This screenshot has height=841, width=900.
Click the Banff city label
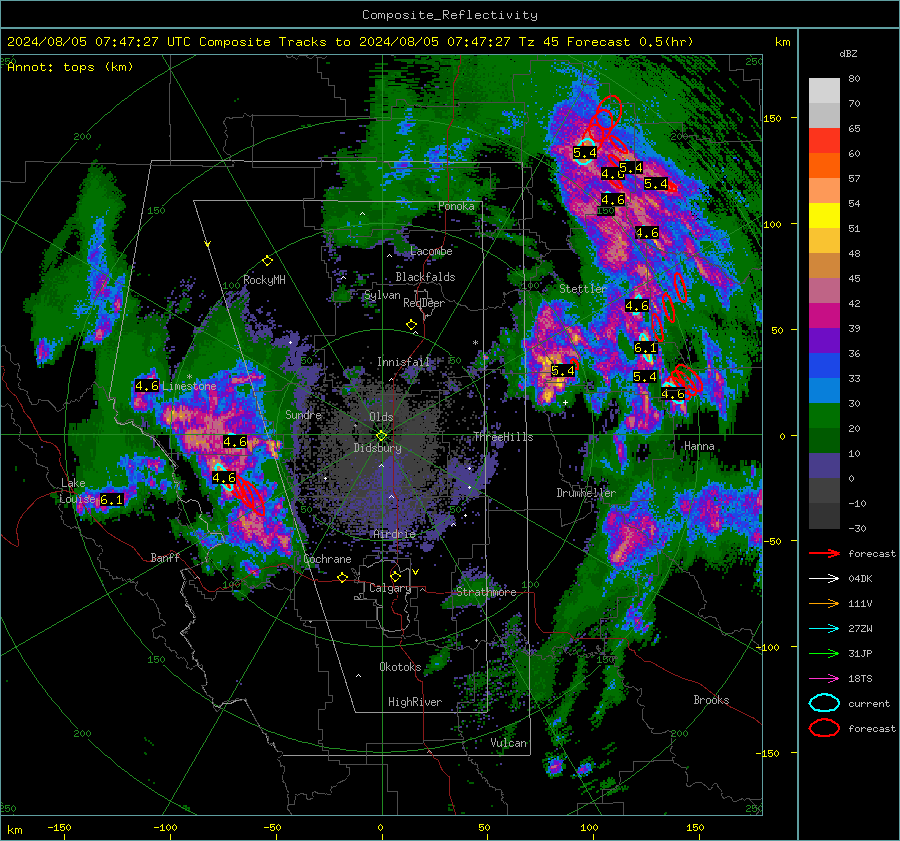click(x=165, y=557)
